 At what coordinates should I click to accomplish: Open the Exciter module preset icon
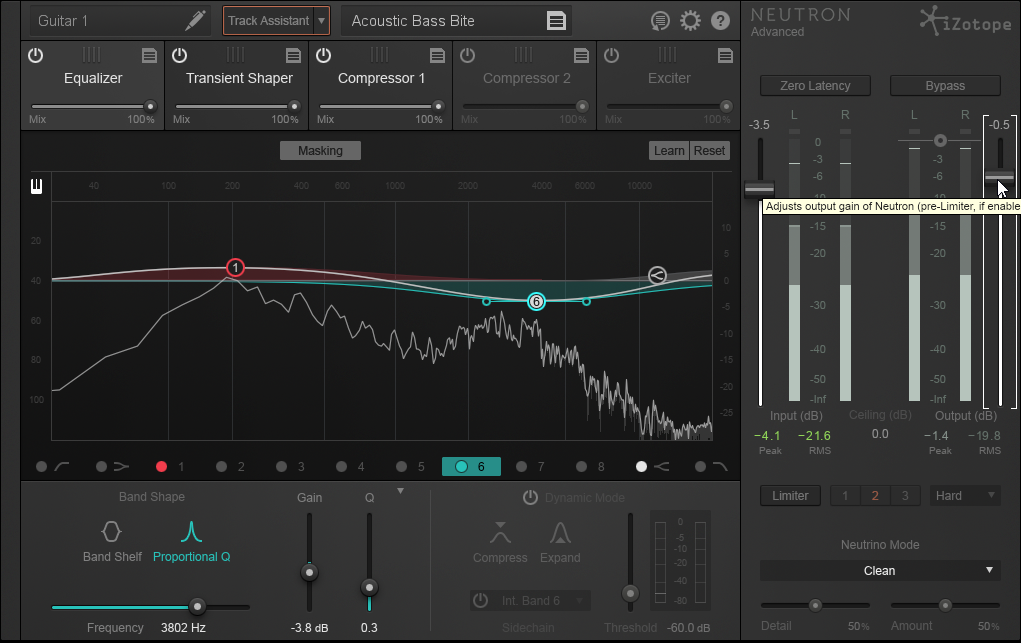[725, 55]
